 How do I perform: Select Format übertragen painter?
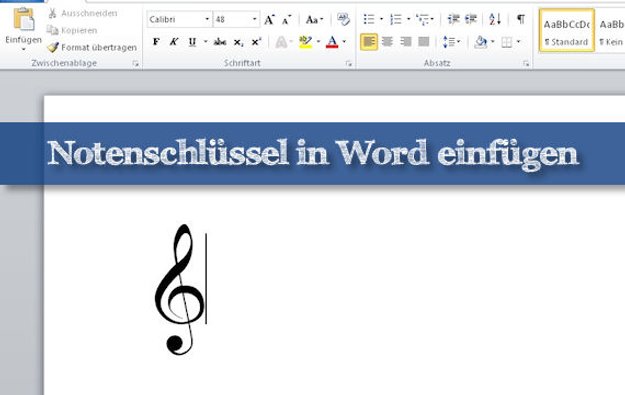[92, 47]
